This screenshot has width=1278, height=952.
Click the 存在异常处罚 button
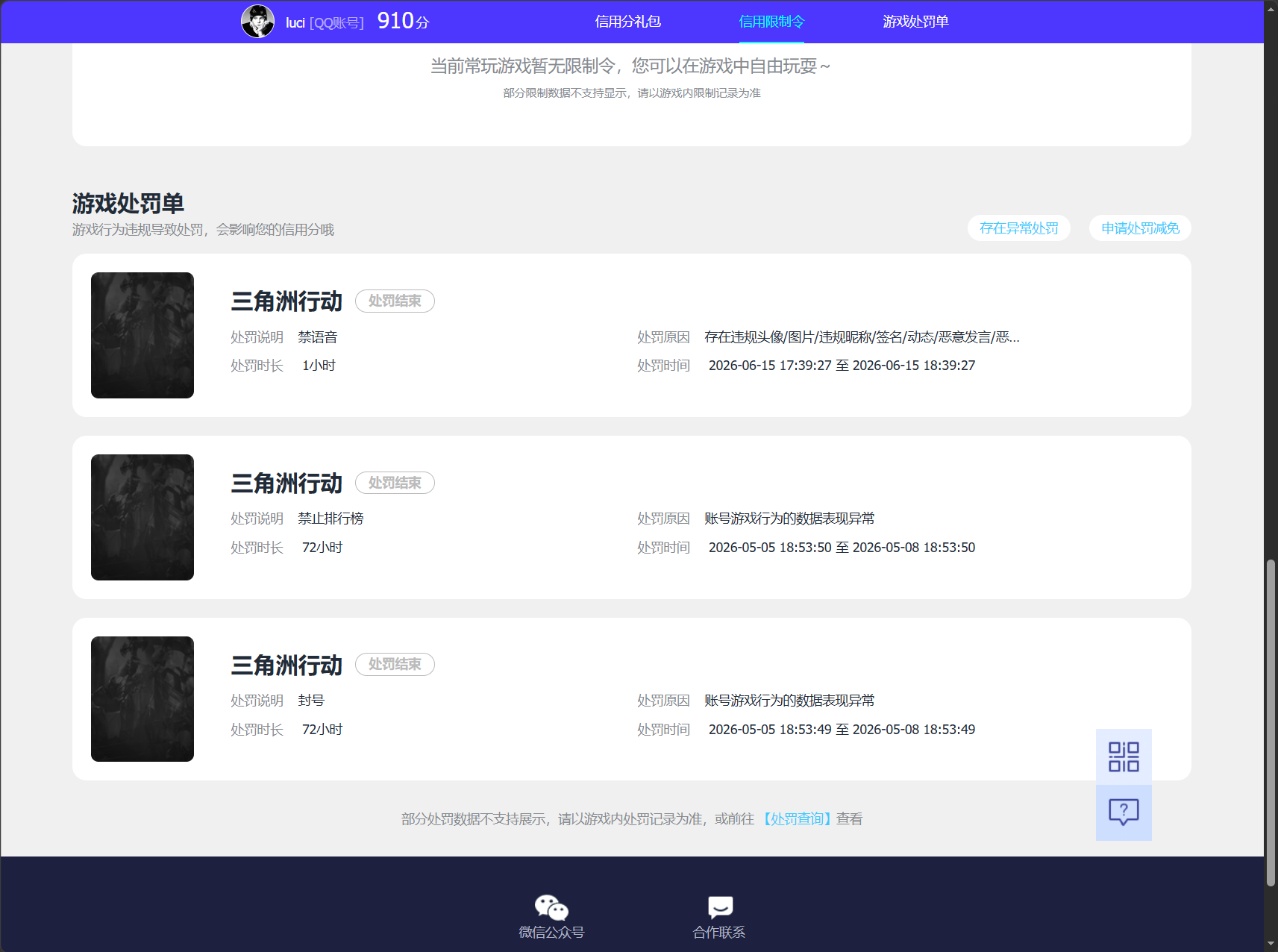pyautogui.click(x=1019, y=228)
